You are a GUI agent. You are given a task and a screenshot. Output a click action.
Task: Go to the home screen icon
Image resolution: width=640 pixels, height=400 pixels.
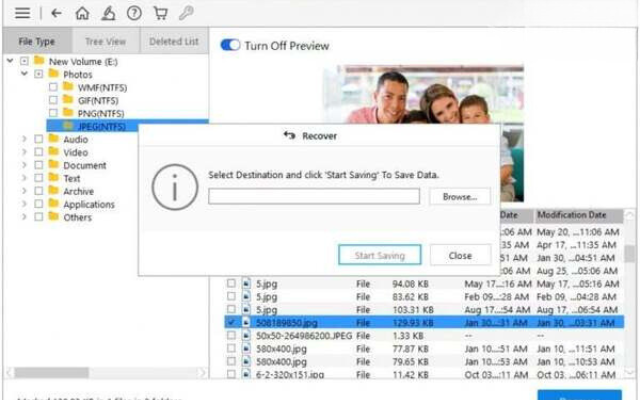(82, 13)
